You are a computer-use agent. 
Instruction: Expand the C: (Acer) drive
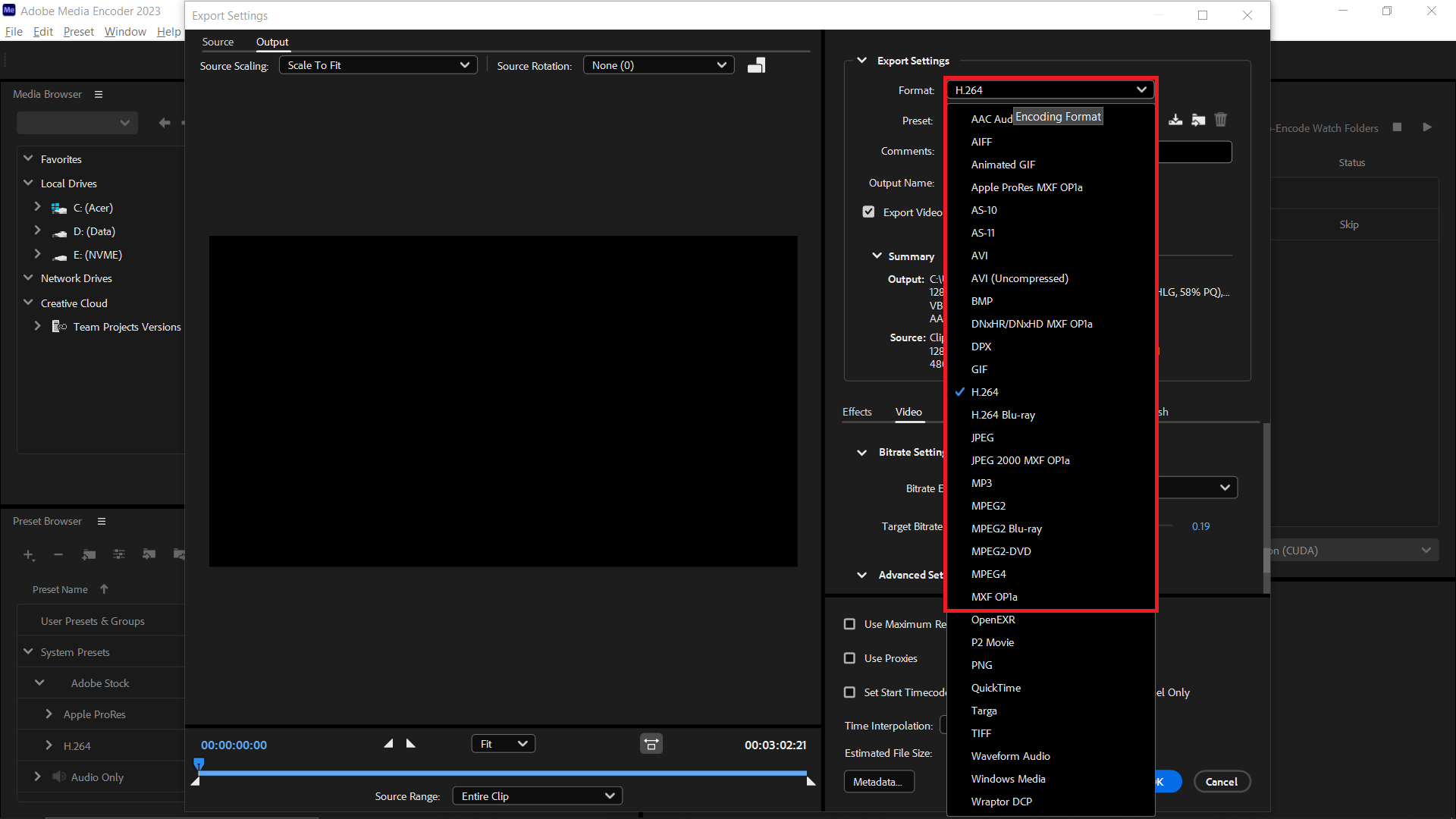click(36, 207)
